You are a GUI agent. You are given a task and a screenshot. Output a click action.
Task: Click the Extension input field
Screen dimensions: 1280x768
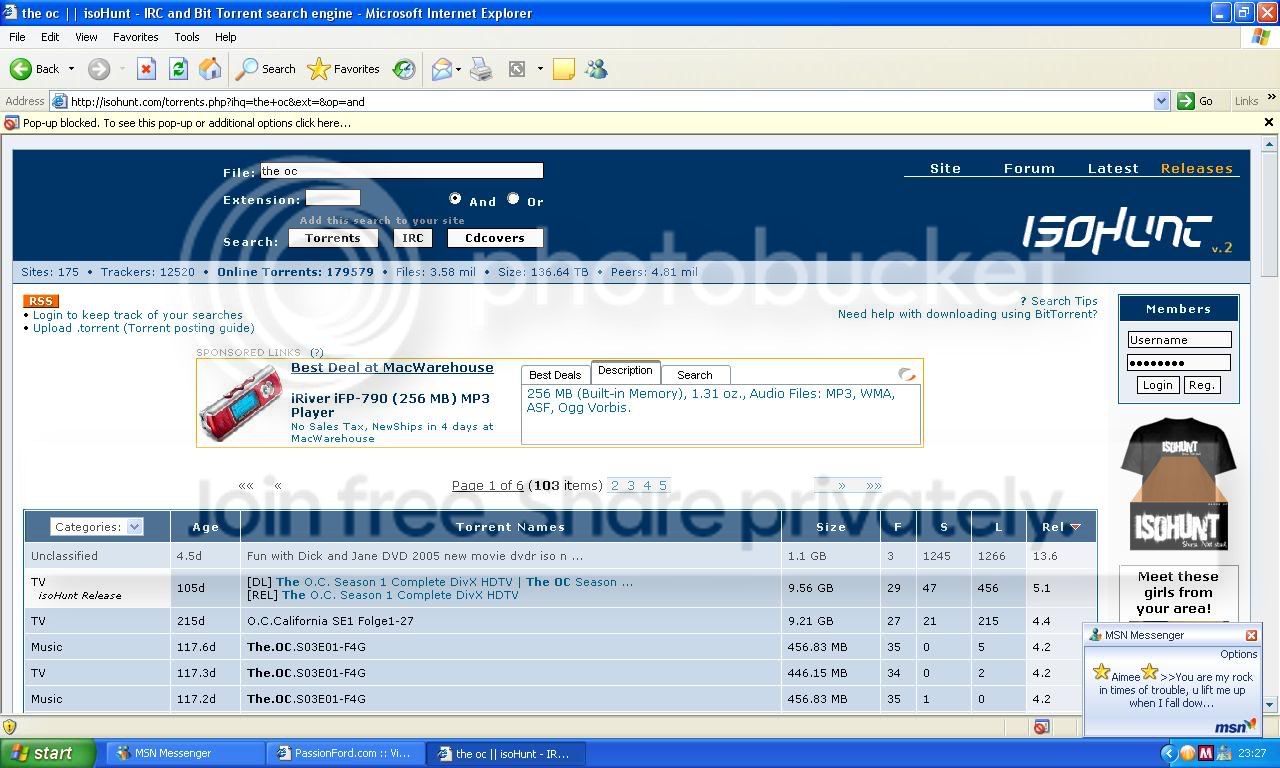333,198
